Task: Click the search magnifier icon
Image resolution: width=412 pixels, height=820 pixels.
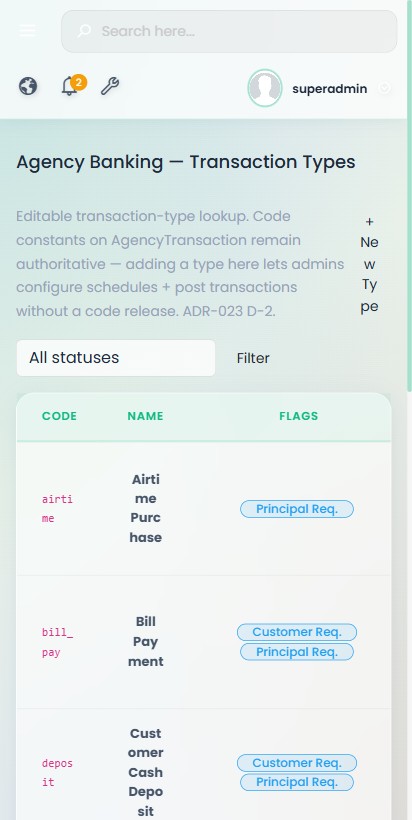Action: click(x=84, y=31)
